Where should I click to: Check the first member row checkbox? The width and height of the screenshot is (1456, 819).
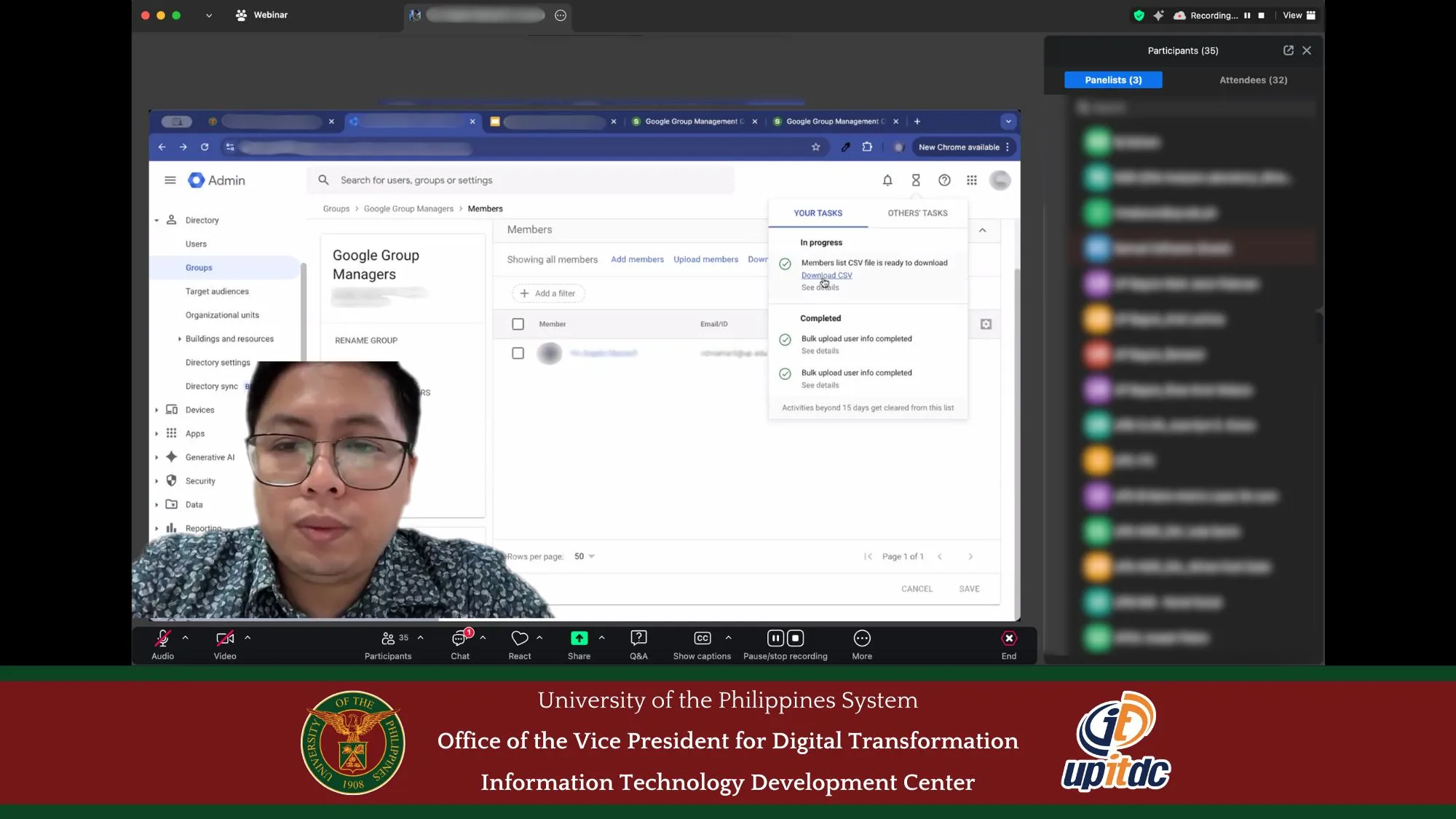(518, 353)
